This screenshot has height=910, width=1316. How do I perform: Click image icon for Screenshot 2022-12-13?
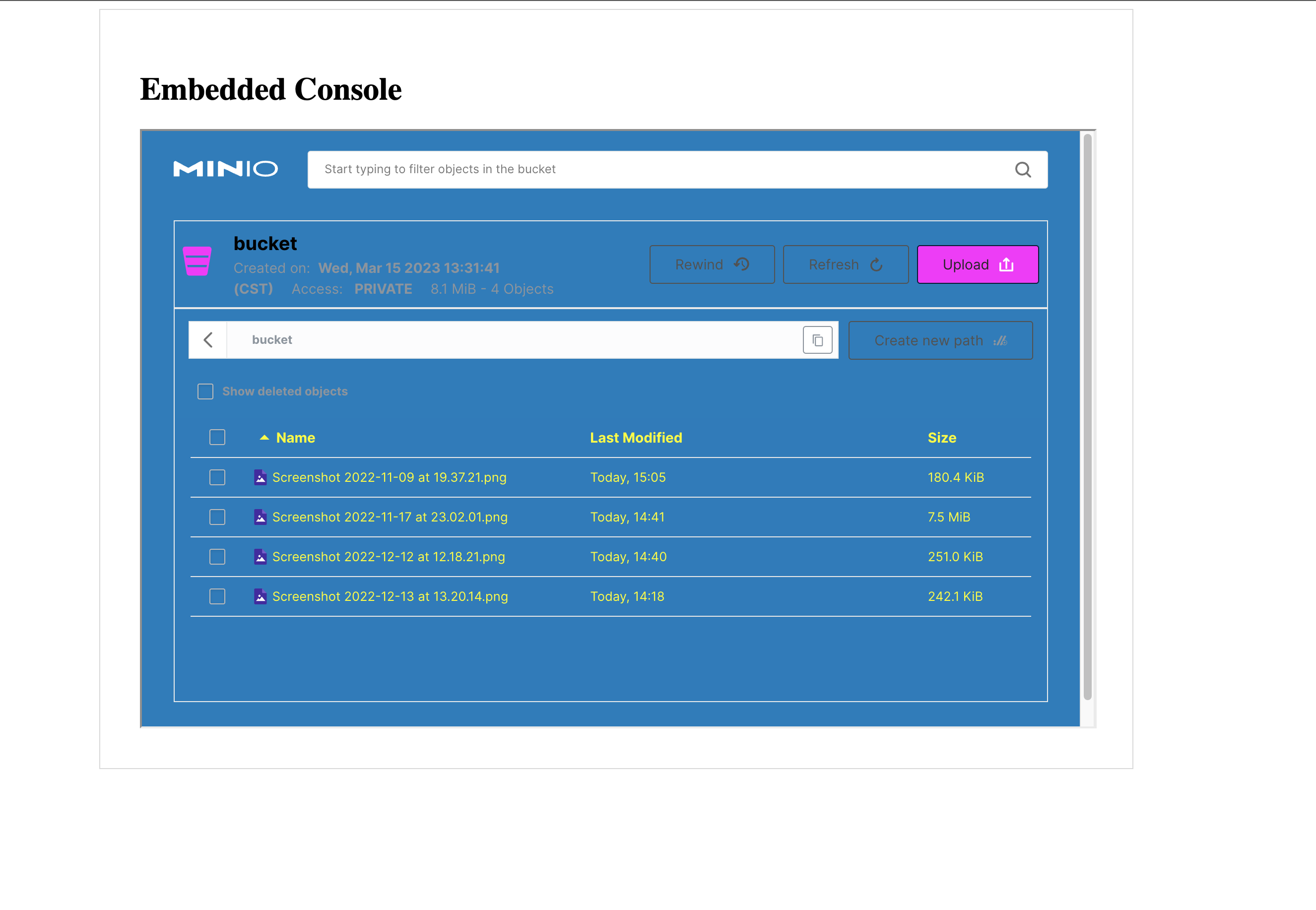[261, 596]
